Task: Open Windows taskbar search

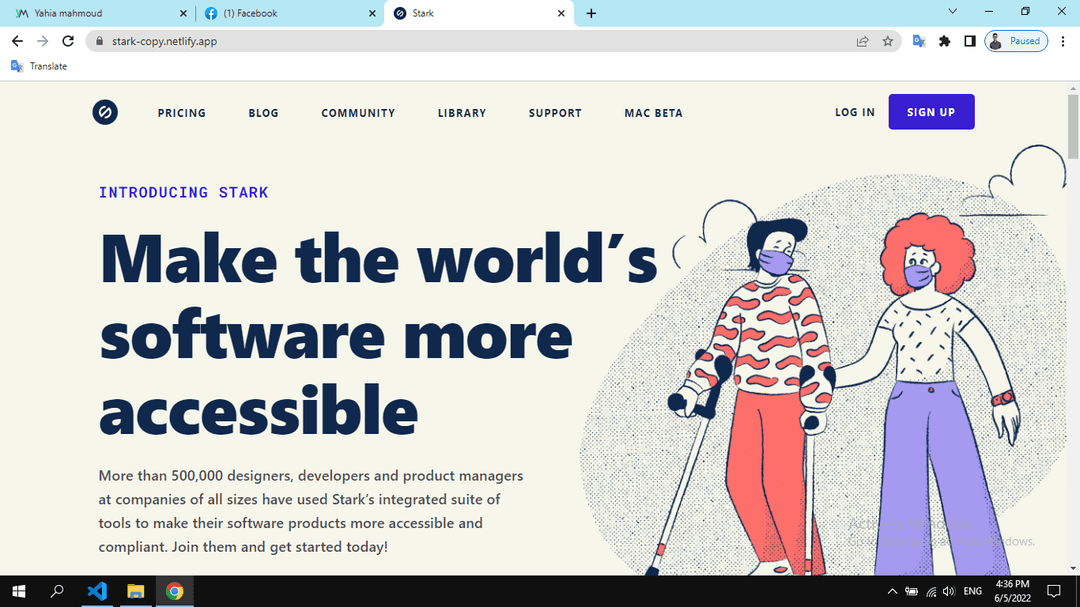Action: tap(57, 591)
